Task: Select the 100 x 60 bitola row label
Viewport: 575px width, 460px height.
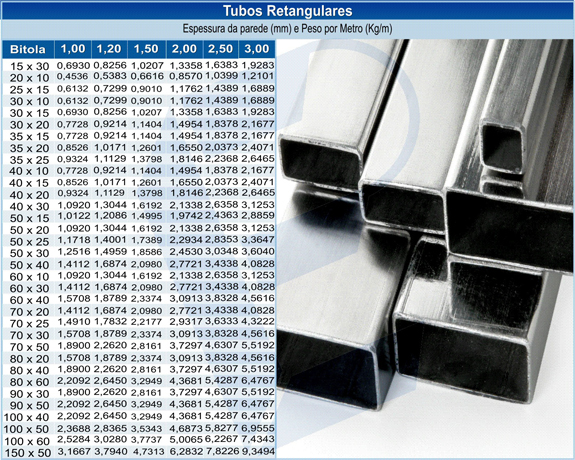Action: pos(26,441)
